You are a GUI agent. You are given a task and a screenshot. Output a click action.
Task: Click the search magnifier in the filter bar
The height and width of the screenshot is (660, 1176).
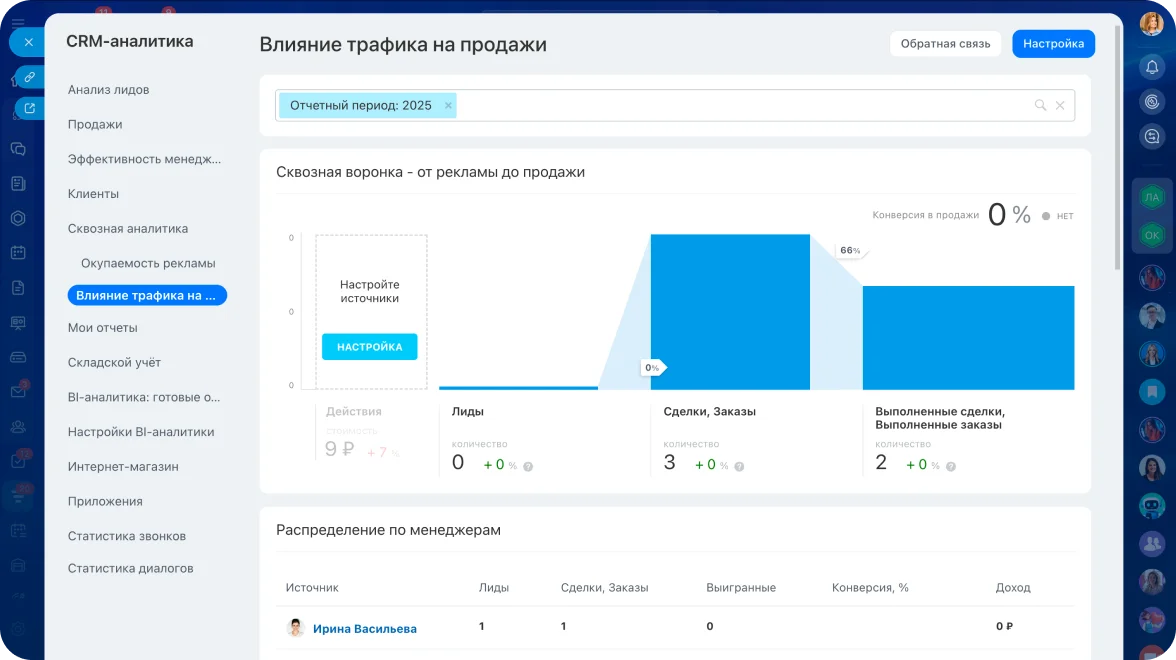coord(1042,104)
